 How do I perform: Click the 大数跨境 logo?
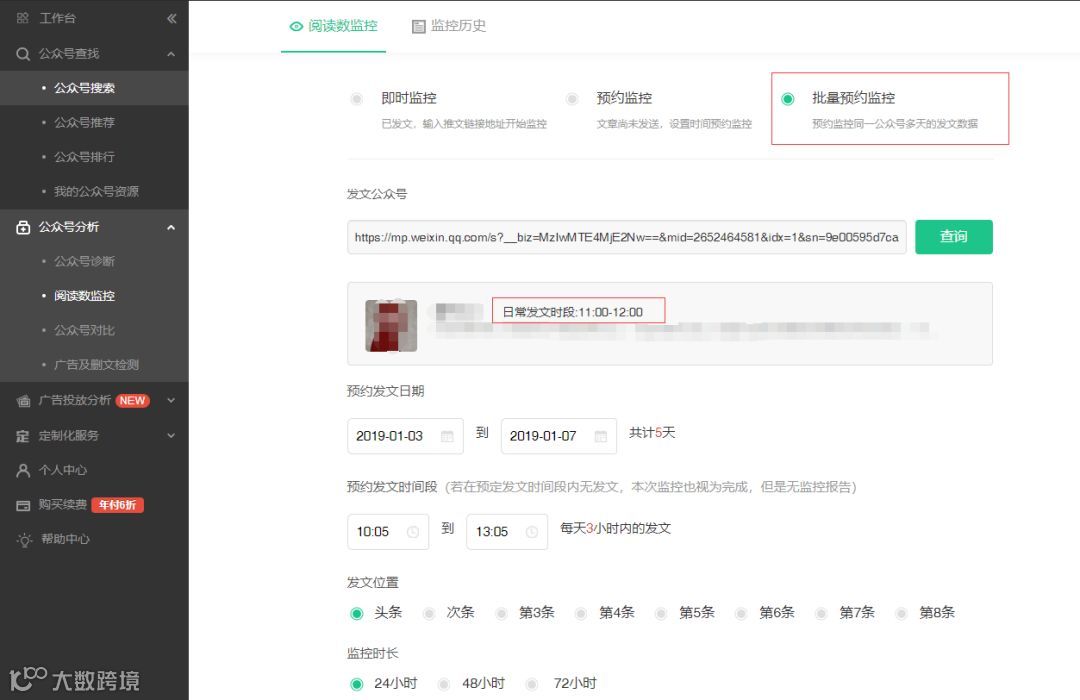coord(74,680)
